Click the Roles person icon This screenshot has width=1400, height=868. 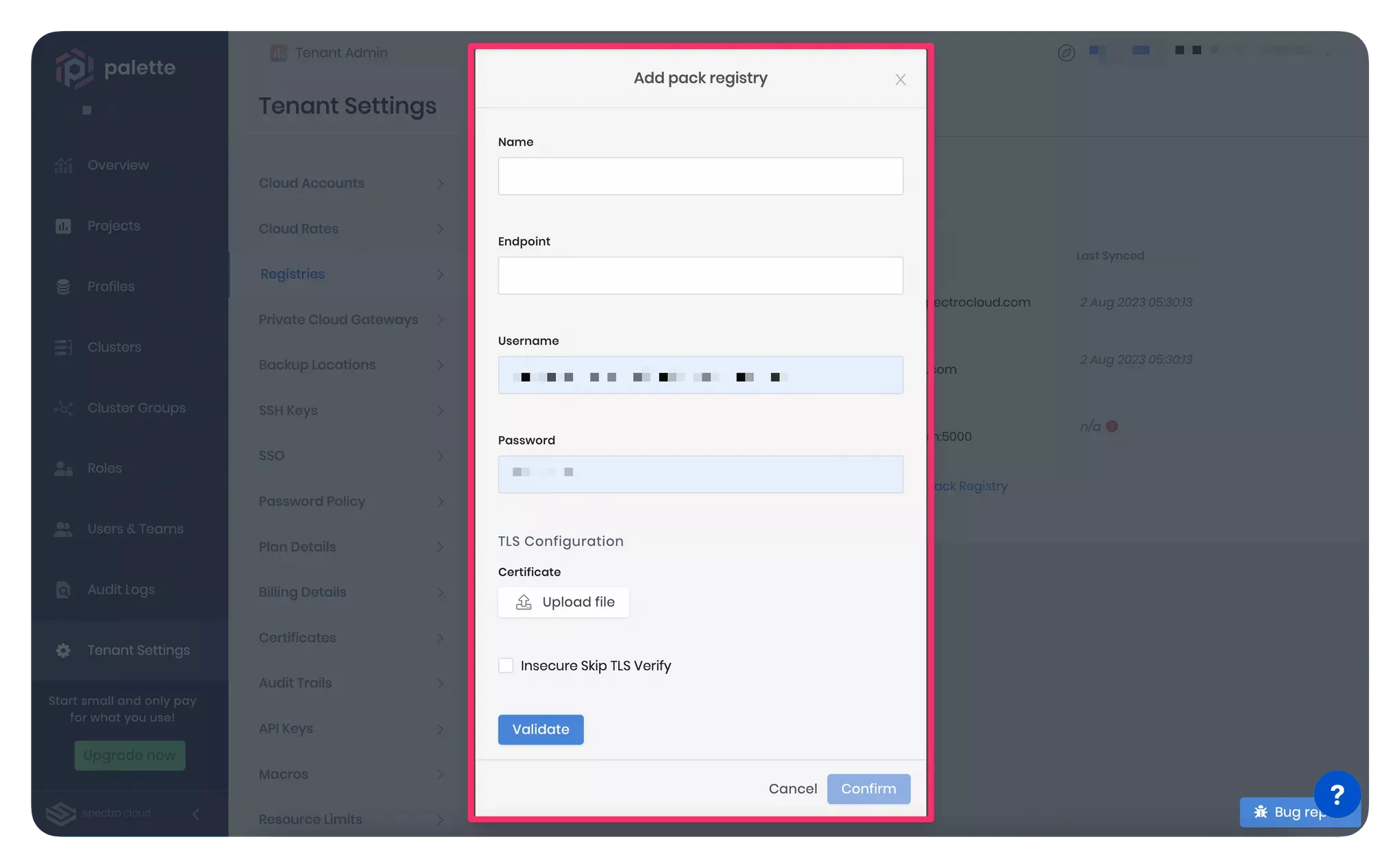pyautogui.click(x=63, y=468)
